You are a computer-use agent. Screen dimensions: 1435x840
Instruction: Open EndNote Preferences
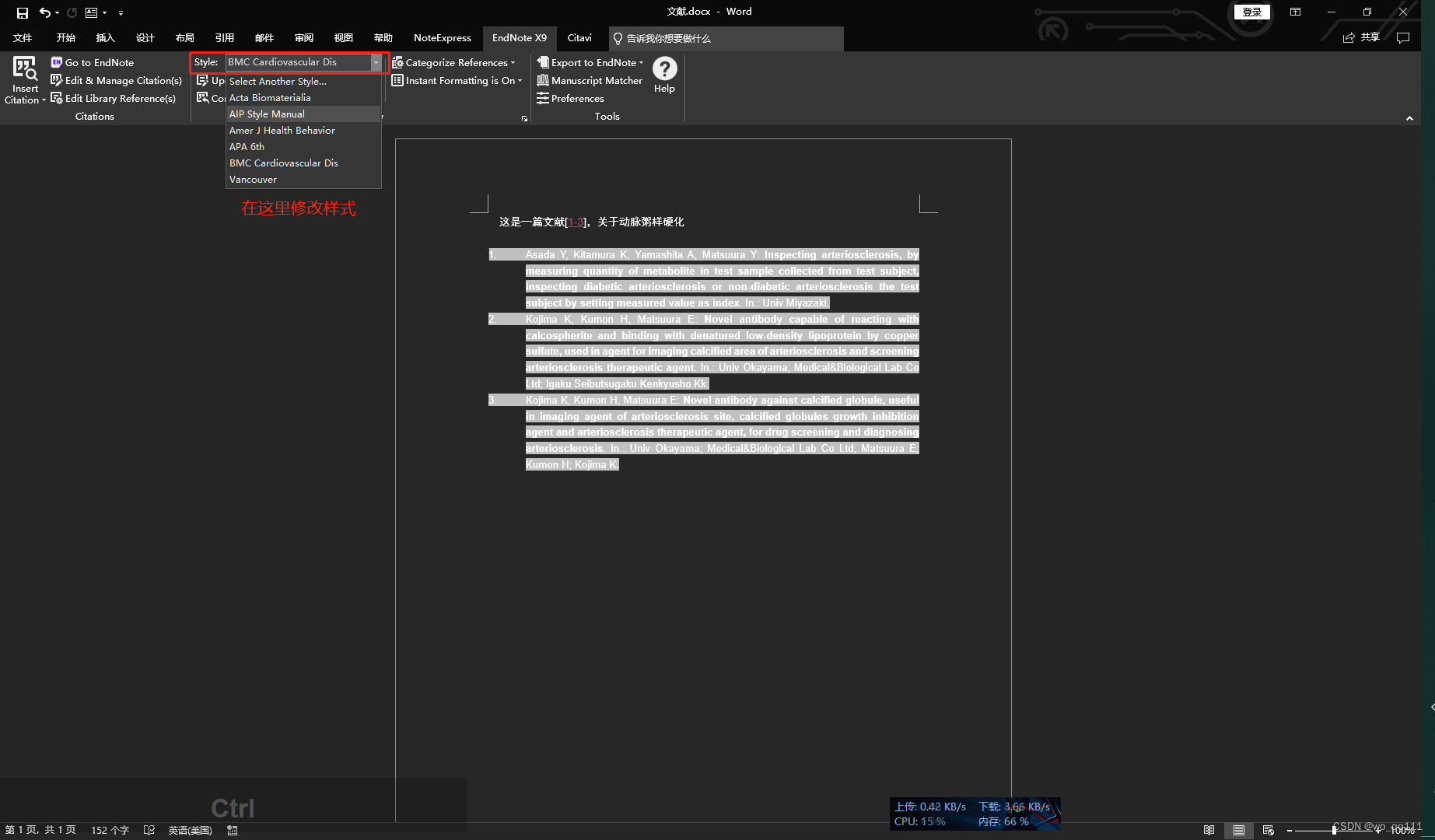[570, 98]
